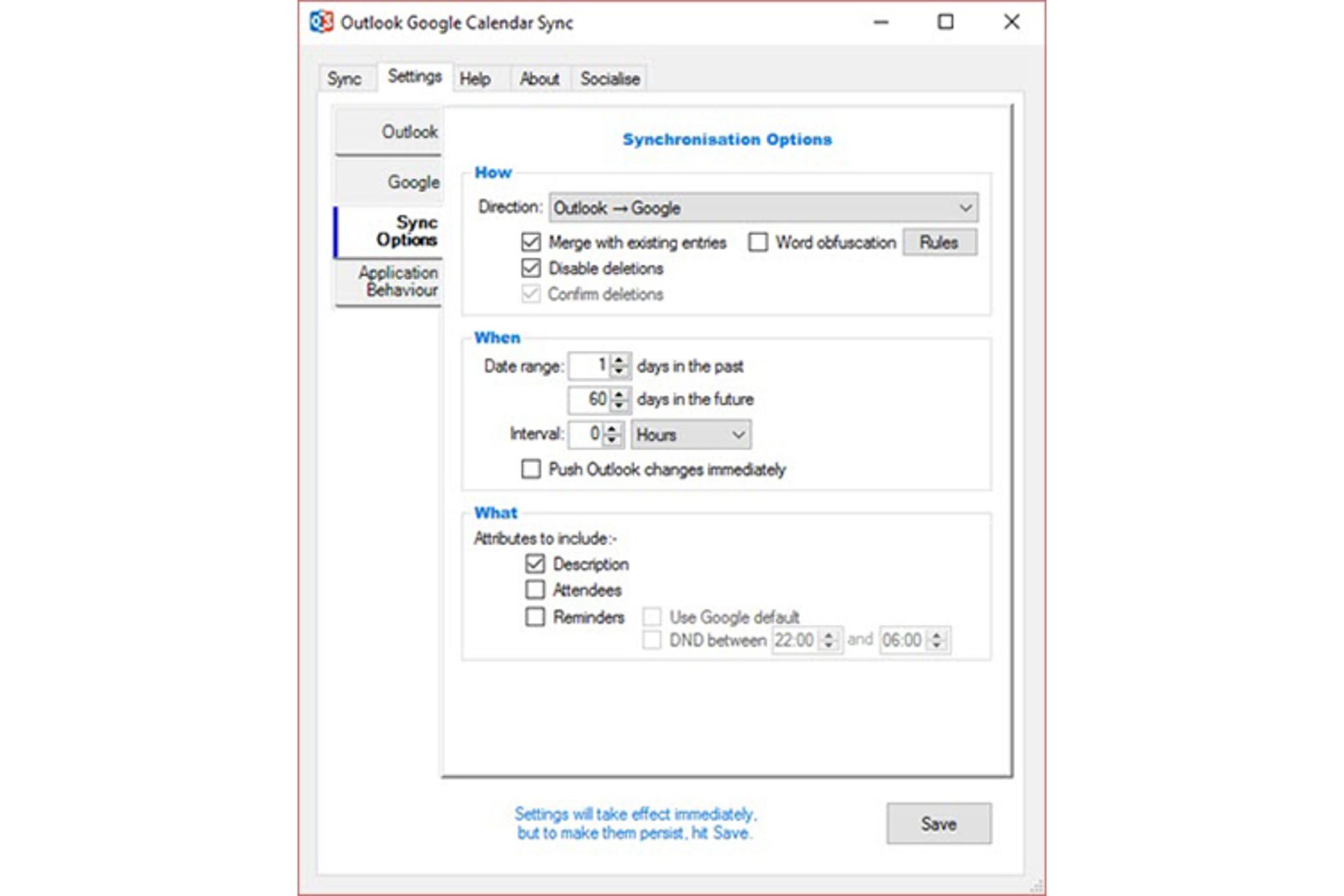Click the days in the future field

click(x=589, y=399)
